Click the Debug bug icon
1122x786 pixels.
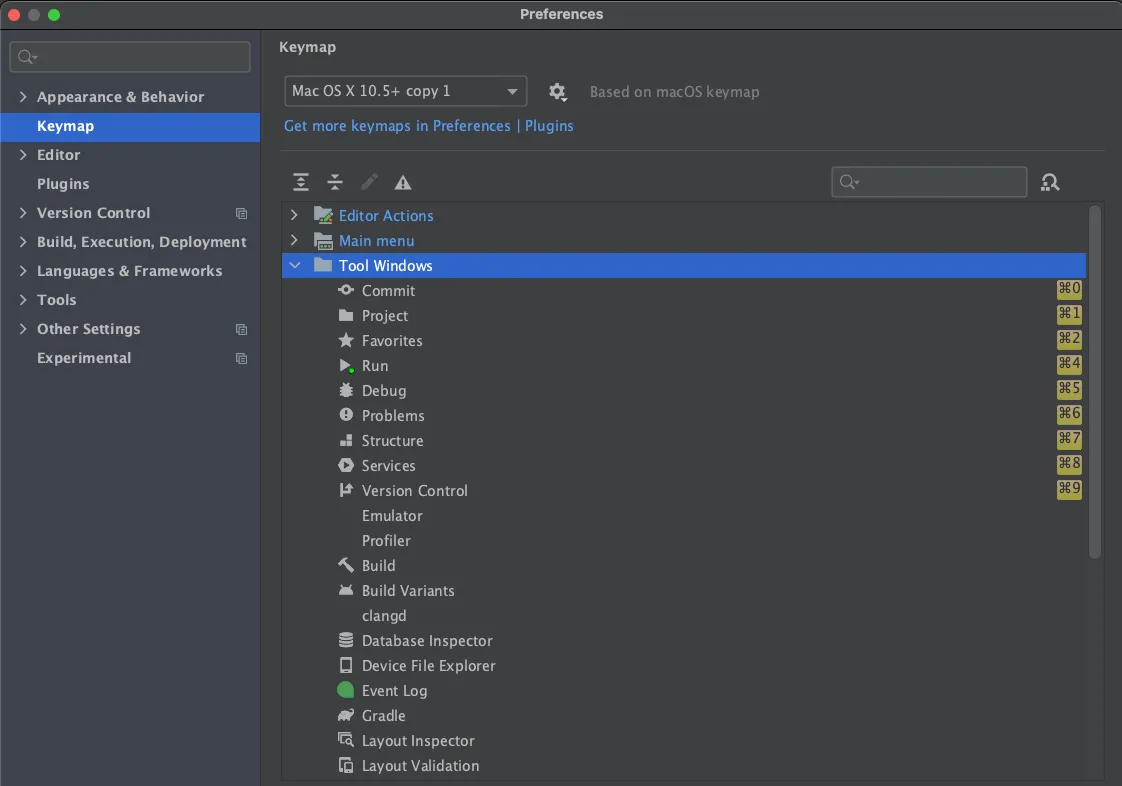(x=346, y=391)
